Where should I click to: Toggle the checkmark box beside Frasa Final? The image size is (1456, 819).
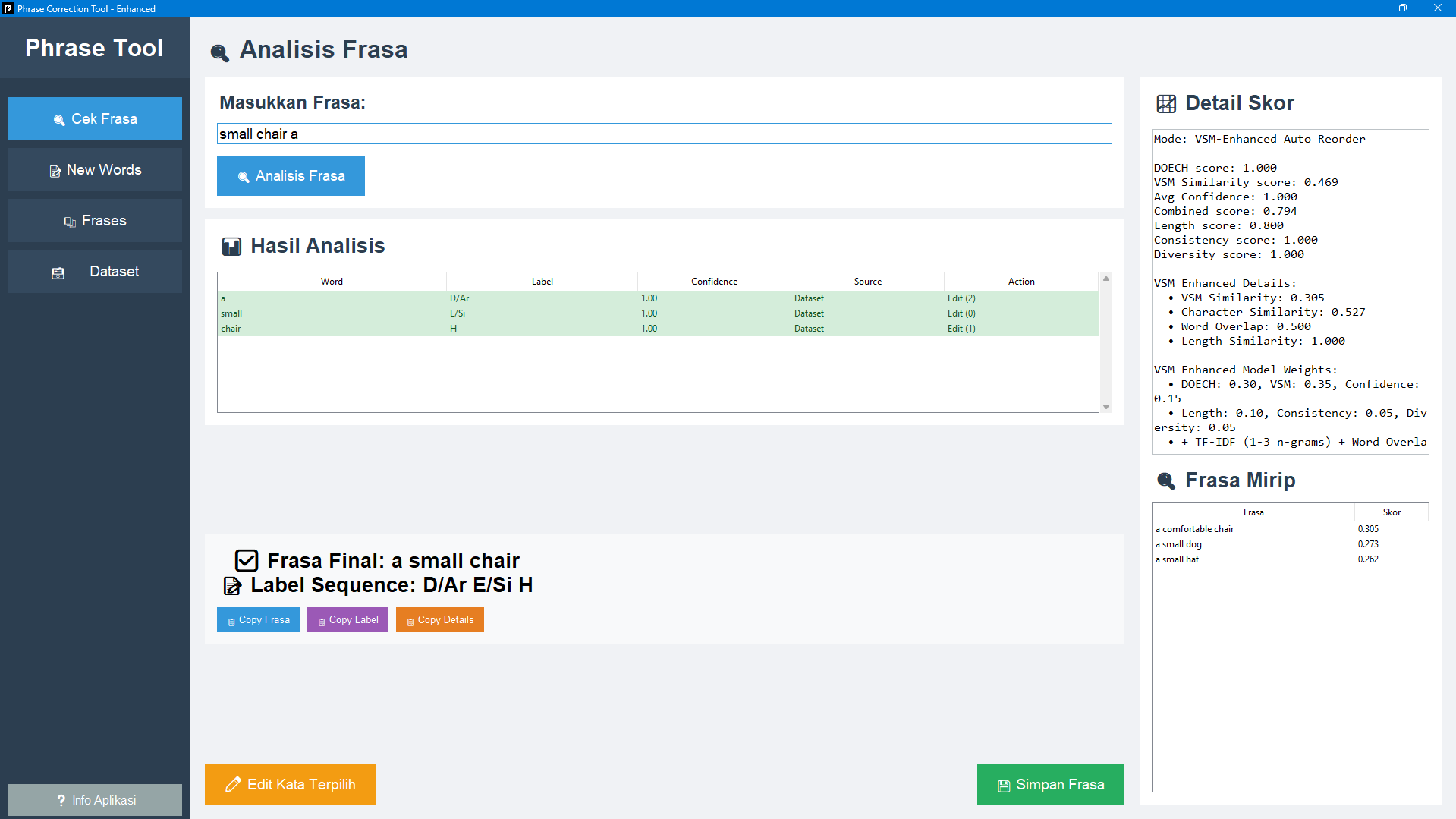246,560
